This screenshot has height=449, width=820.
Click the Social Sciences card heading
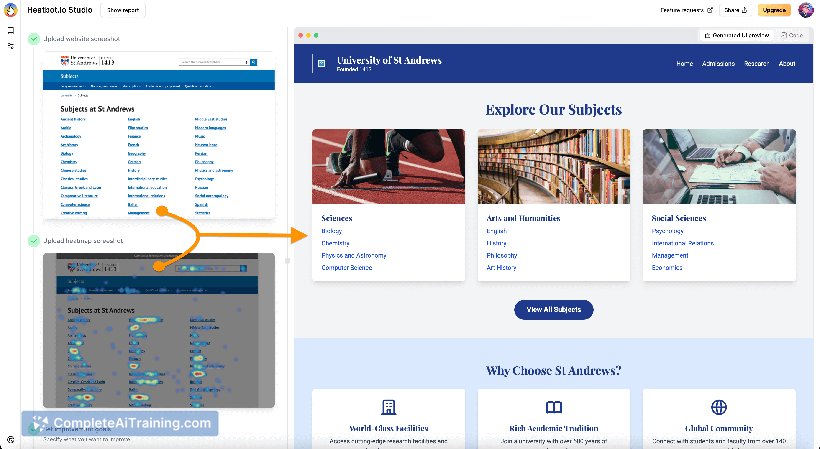[679, 218]
